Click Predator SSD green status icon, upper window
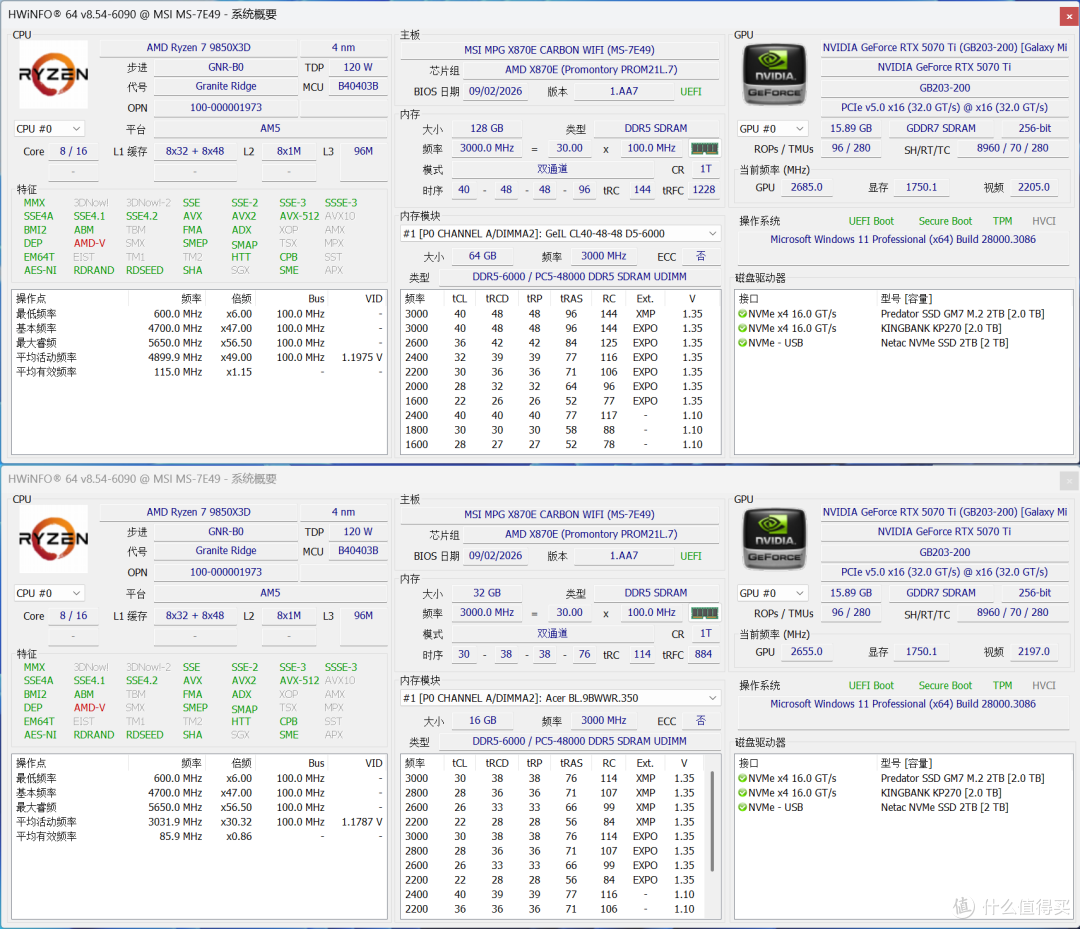This screenshot has width=1080, height=929. (x=742, y=314)
